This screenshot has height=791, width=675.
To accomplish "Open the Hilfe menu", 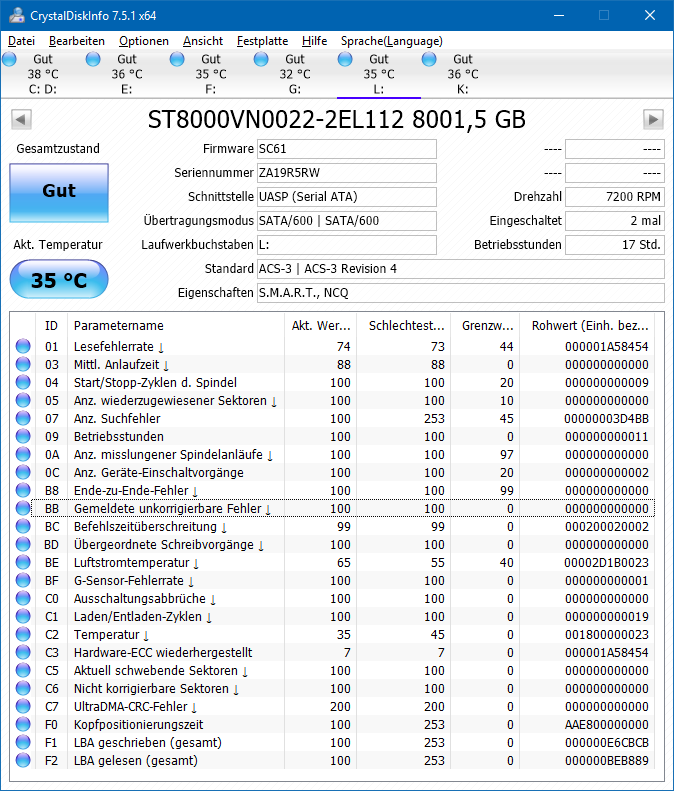I will [314, 41].
